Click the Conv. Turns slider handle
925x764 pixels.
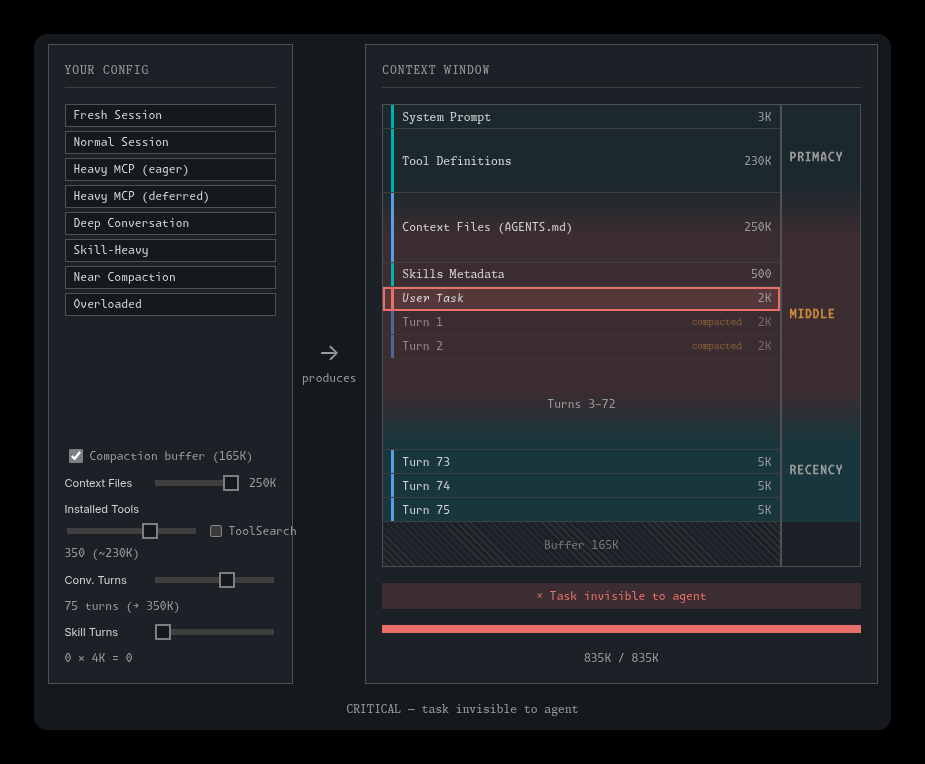[x=227, y=580]
